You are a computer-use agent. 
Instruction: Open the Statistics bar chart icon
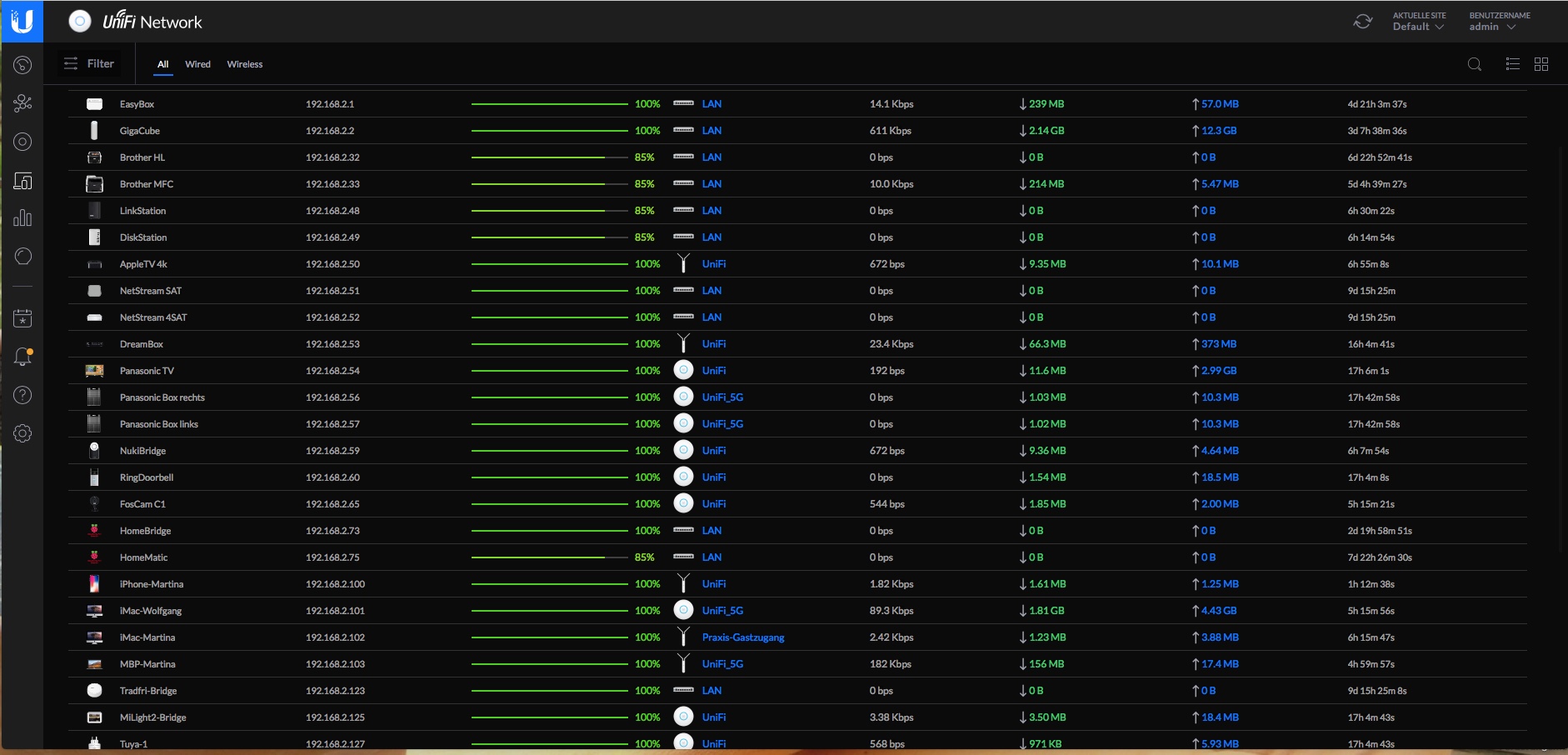22,218
